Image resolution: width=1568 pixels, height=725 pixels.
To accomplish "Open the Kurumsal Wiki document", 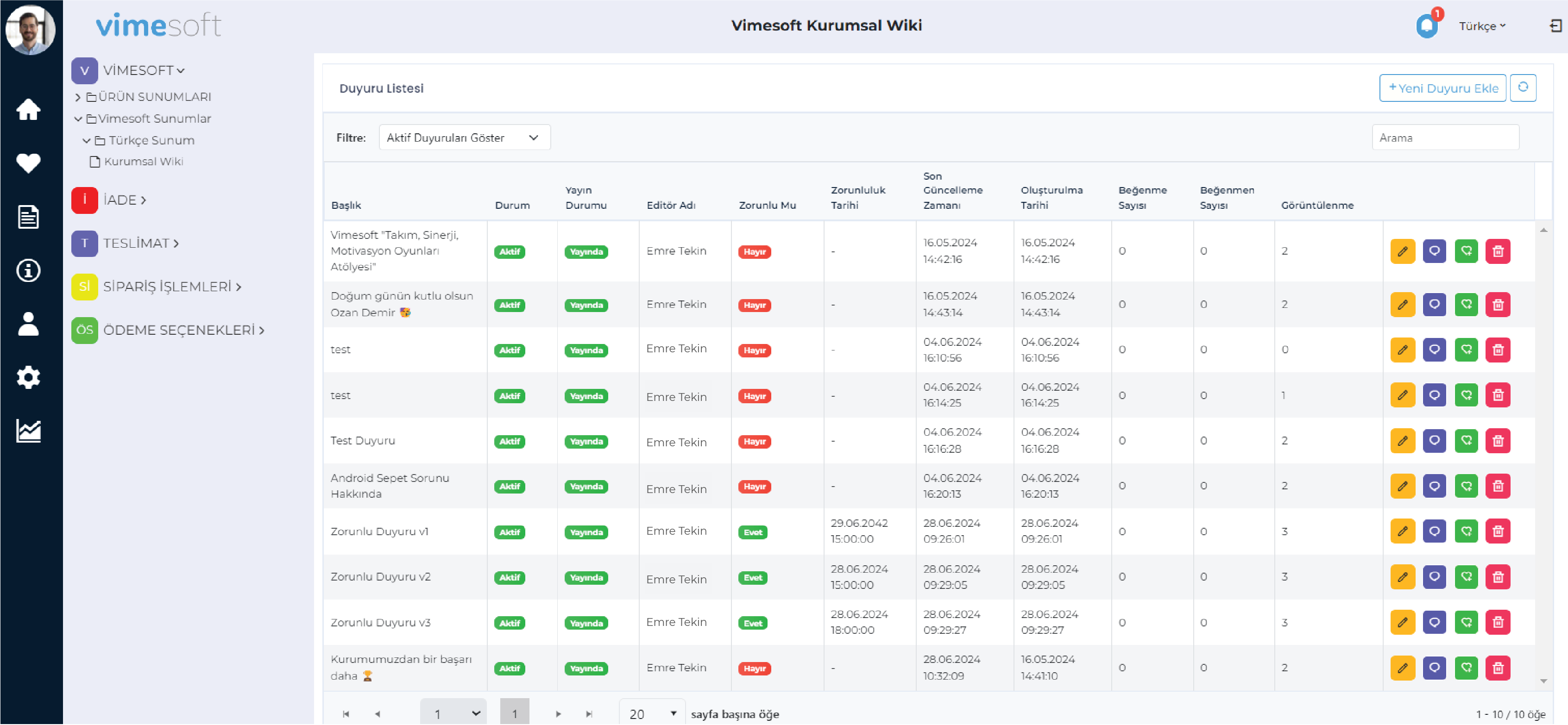I will click(136, 162).
